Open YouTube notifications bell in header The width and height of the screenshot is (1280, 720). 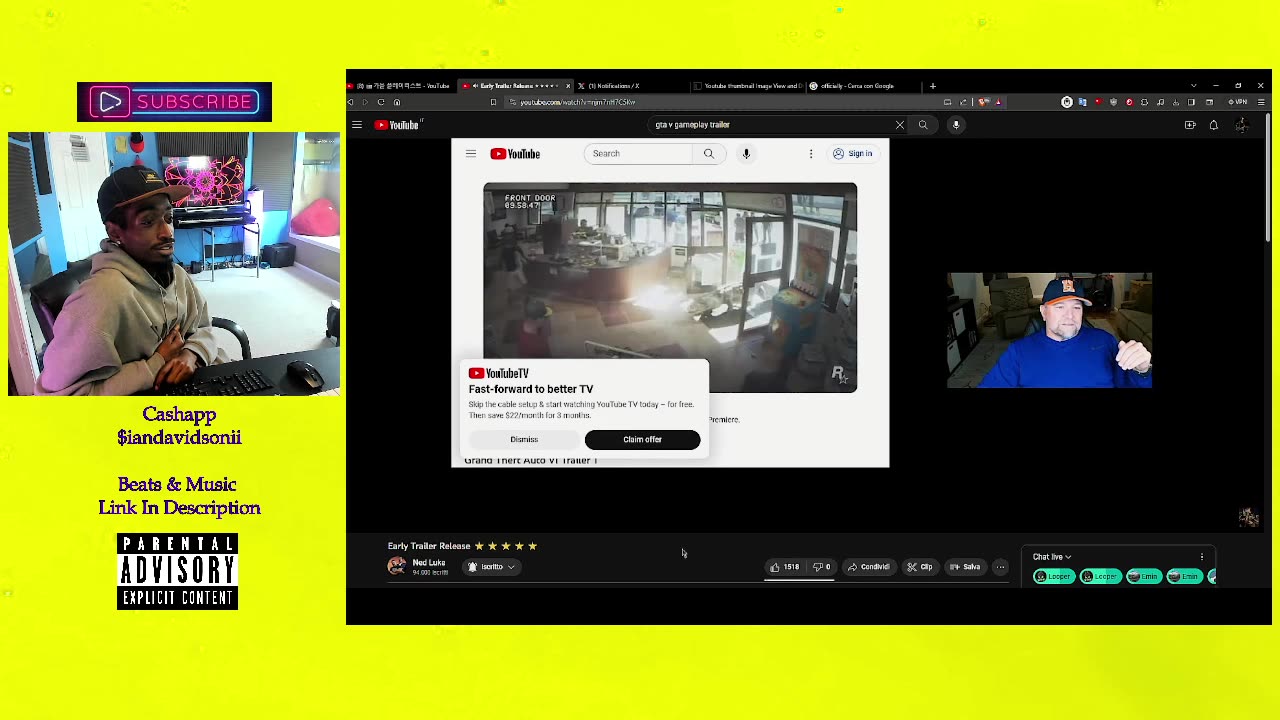[x=1214, y=125]
